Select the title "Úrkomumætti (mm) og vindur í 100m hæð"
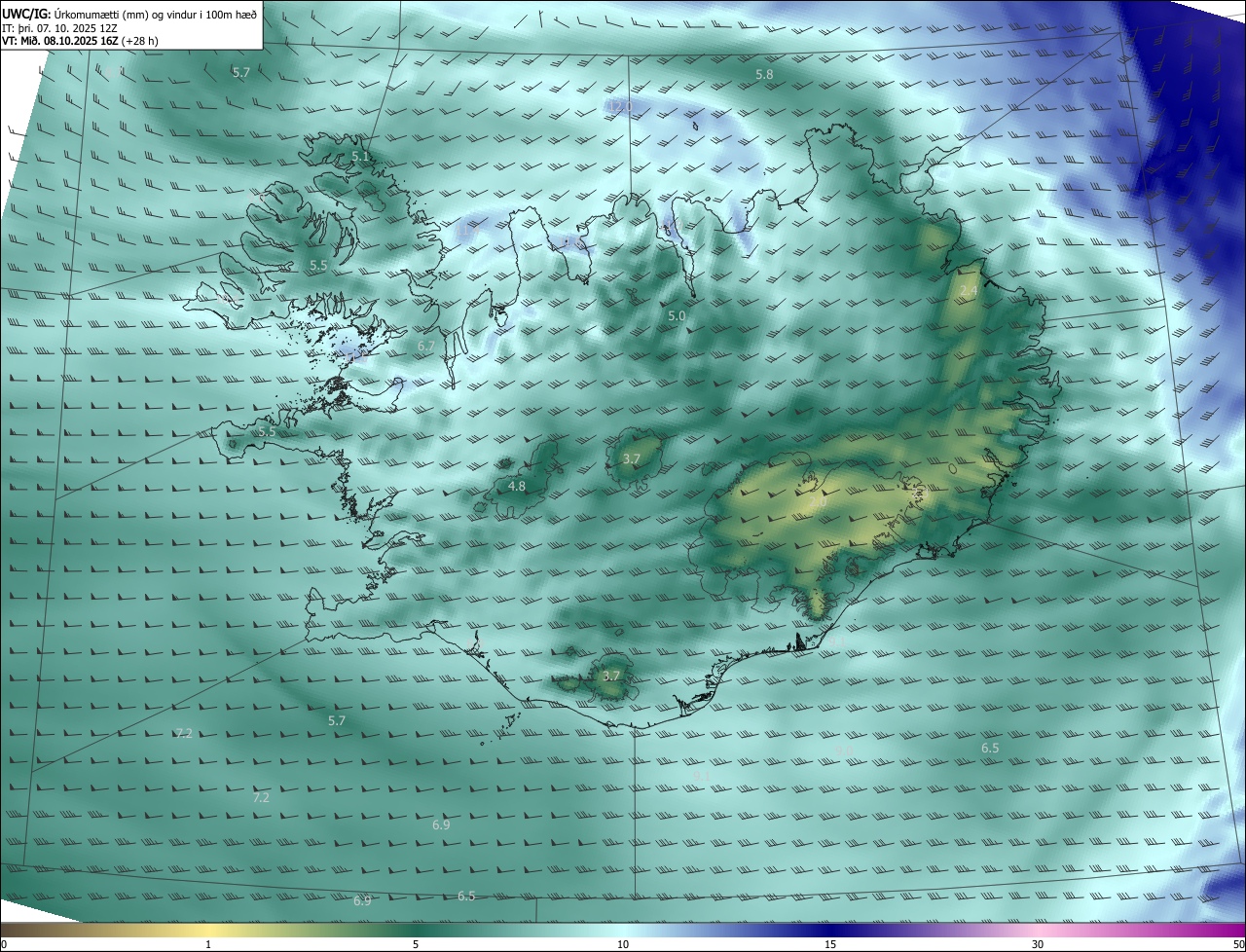1246x952 pixels. pyautogui.click(x=155, y=14)
